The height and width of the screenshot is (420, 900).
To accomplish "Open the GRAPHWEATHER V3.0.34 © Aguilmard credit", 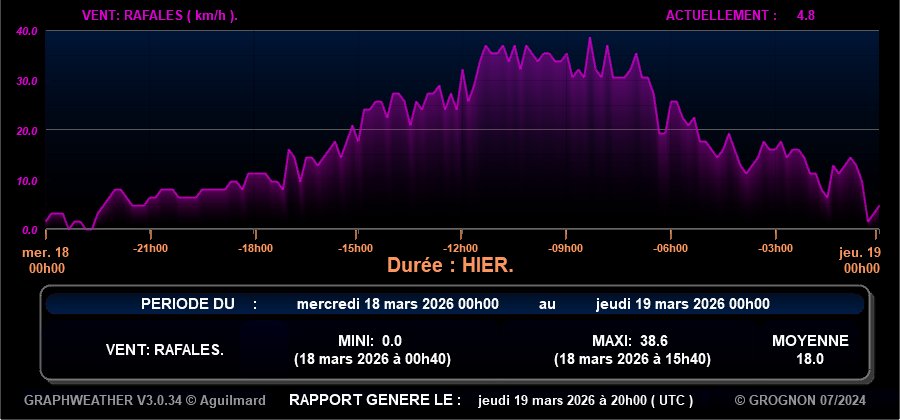I will click(145, 400).
